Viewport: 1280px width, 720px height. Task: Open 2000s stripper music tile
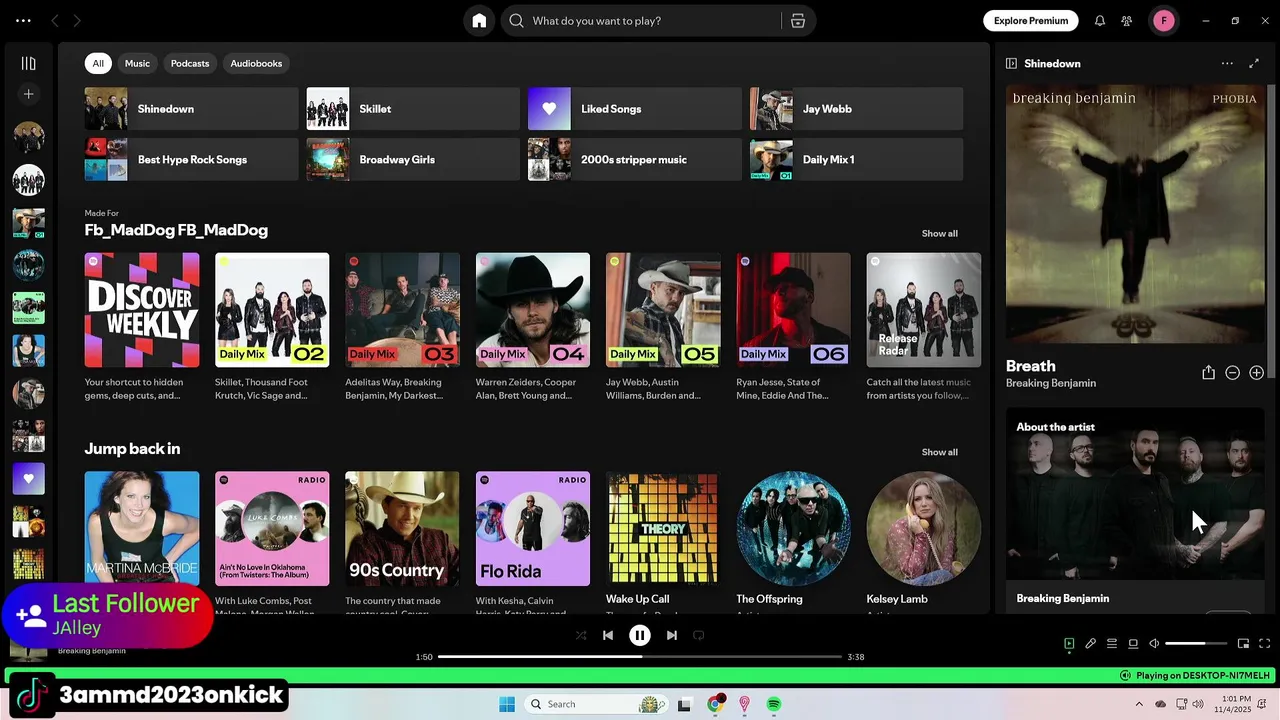coord(635,159)
